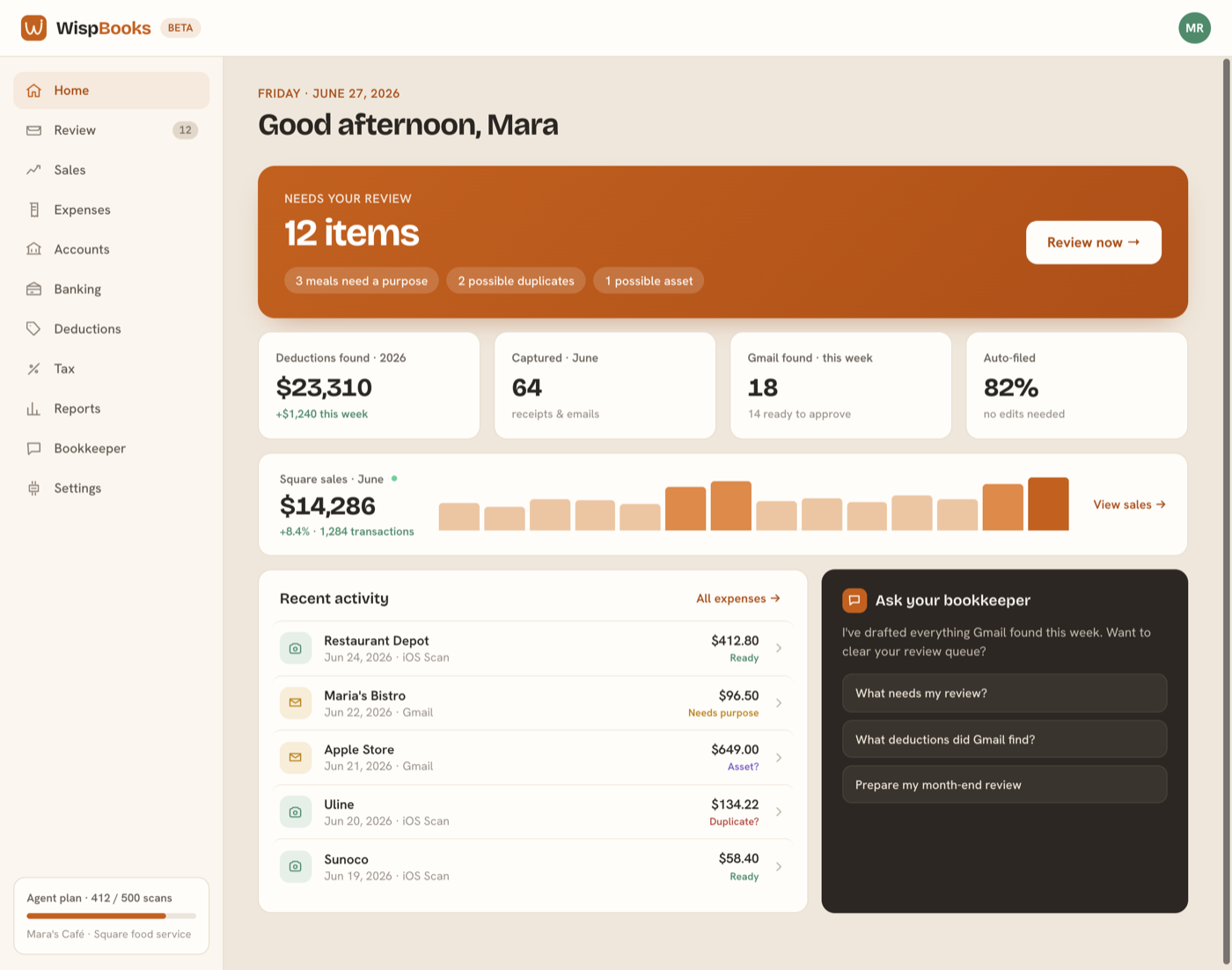
Task: Select Reports from the sidebar
Action: [111, 408]
